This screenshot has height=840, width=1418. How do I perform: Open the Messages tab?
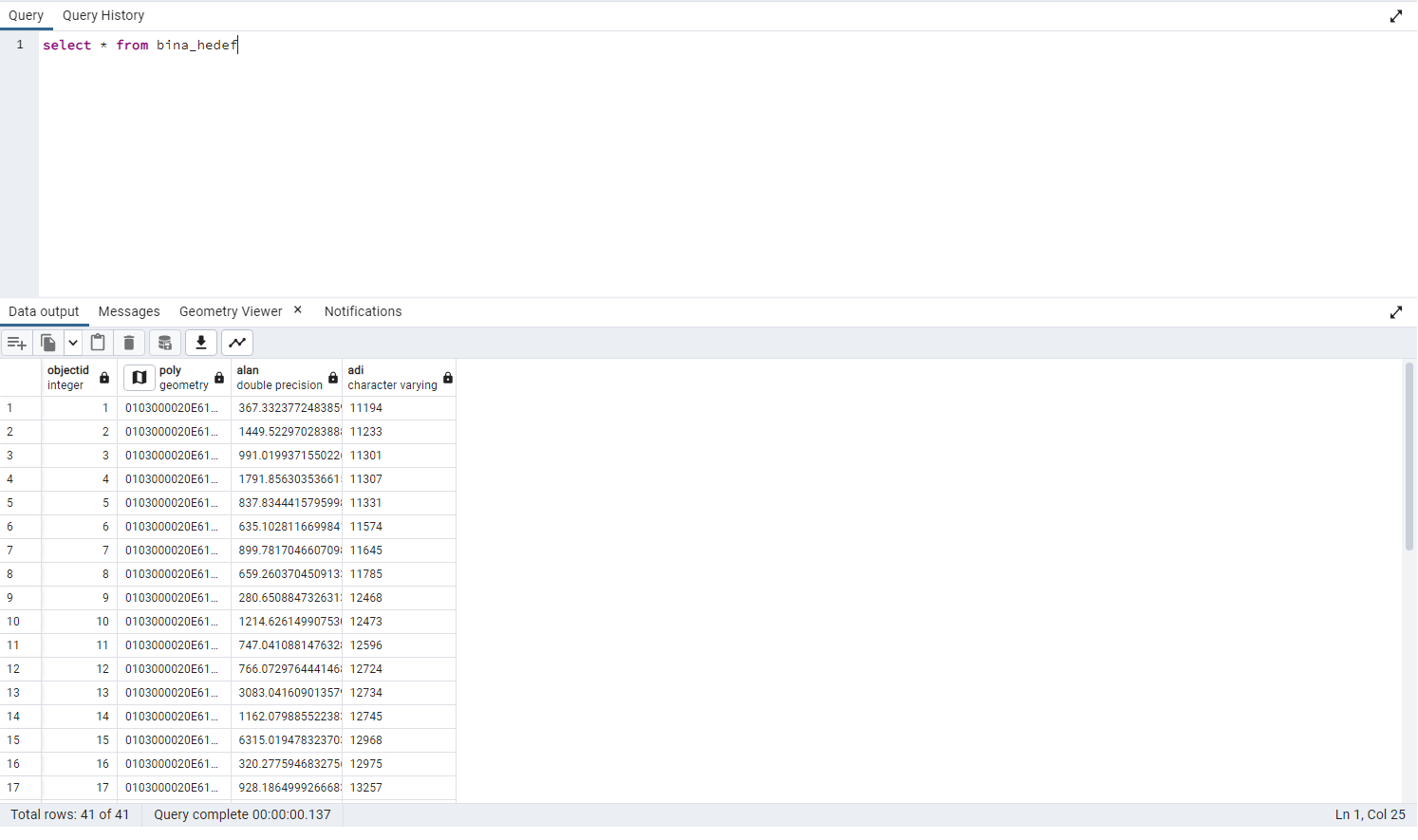pyautogui.click(x=129, y=311)
